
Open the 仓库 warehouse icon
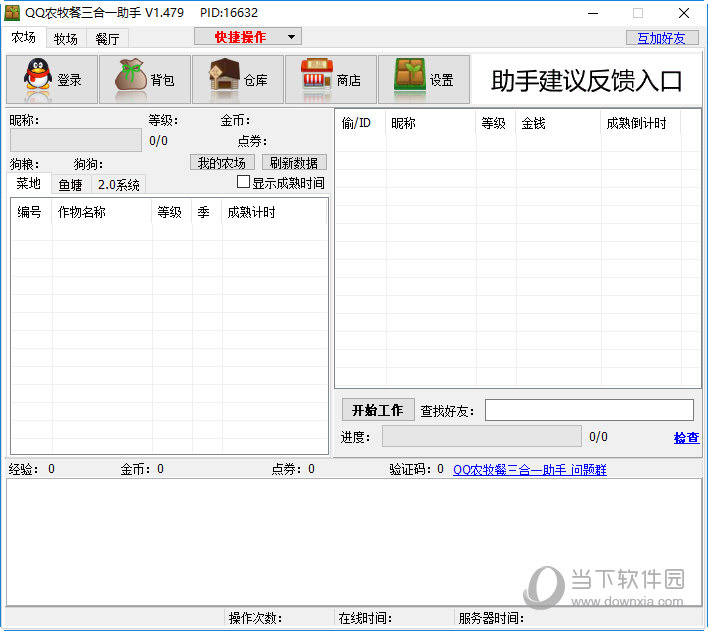(x=238, y=79)
